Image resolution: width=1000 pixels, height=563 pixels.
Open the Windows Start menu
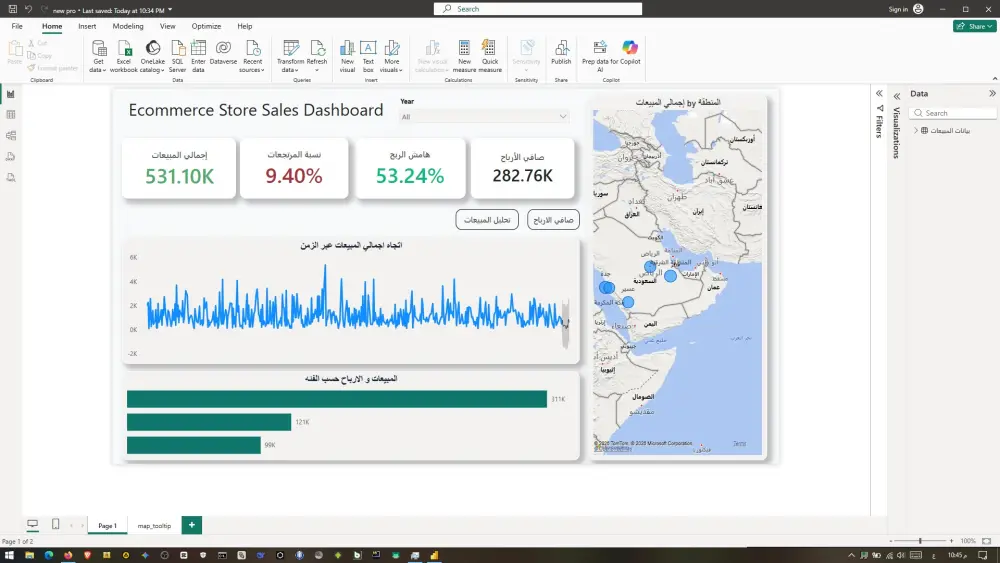10,555
